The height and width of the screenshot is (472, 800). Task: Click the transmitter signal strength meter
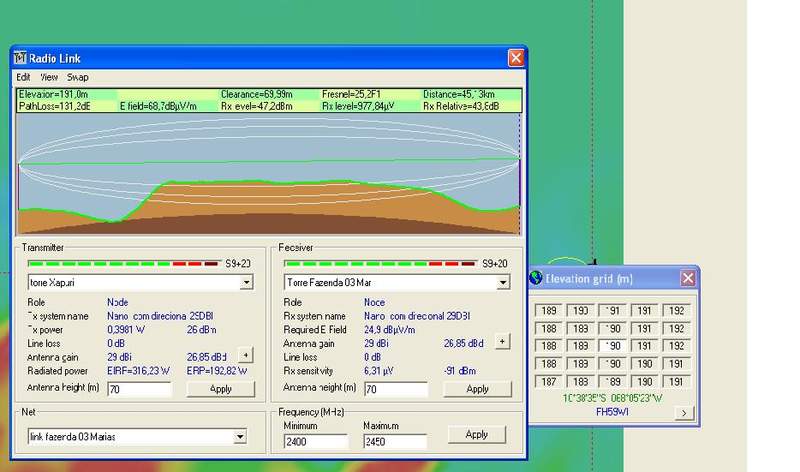point(123,263)
